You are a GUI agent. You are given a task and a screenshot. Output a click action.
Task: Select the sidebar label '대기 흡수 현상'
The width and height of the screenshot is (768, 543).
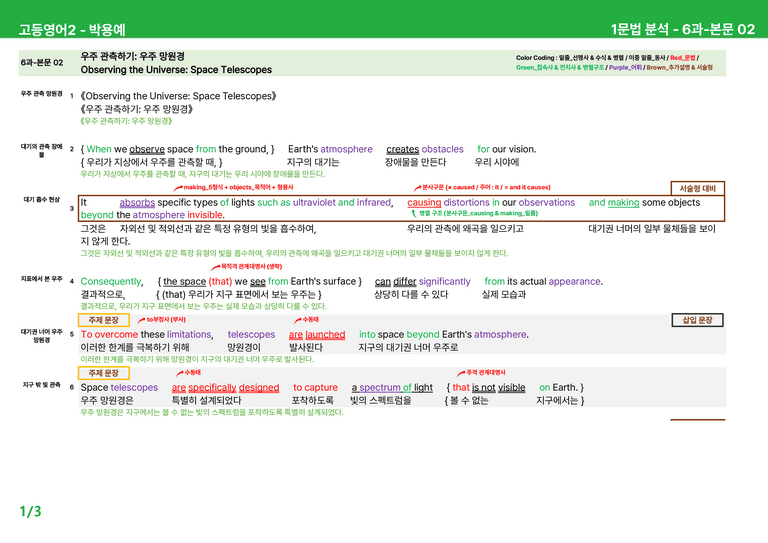[x=42, y=200]
